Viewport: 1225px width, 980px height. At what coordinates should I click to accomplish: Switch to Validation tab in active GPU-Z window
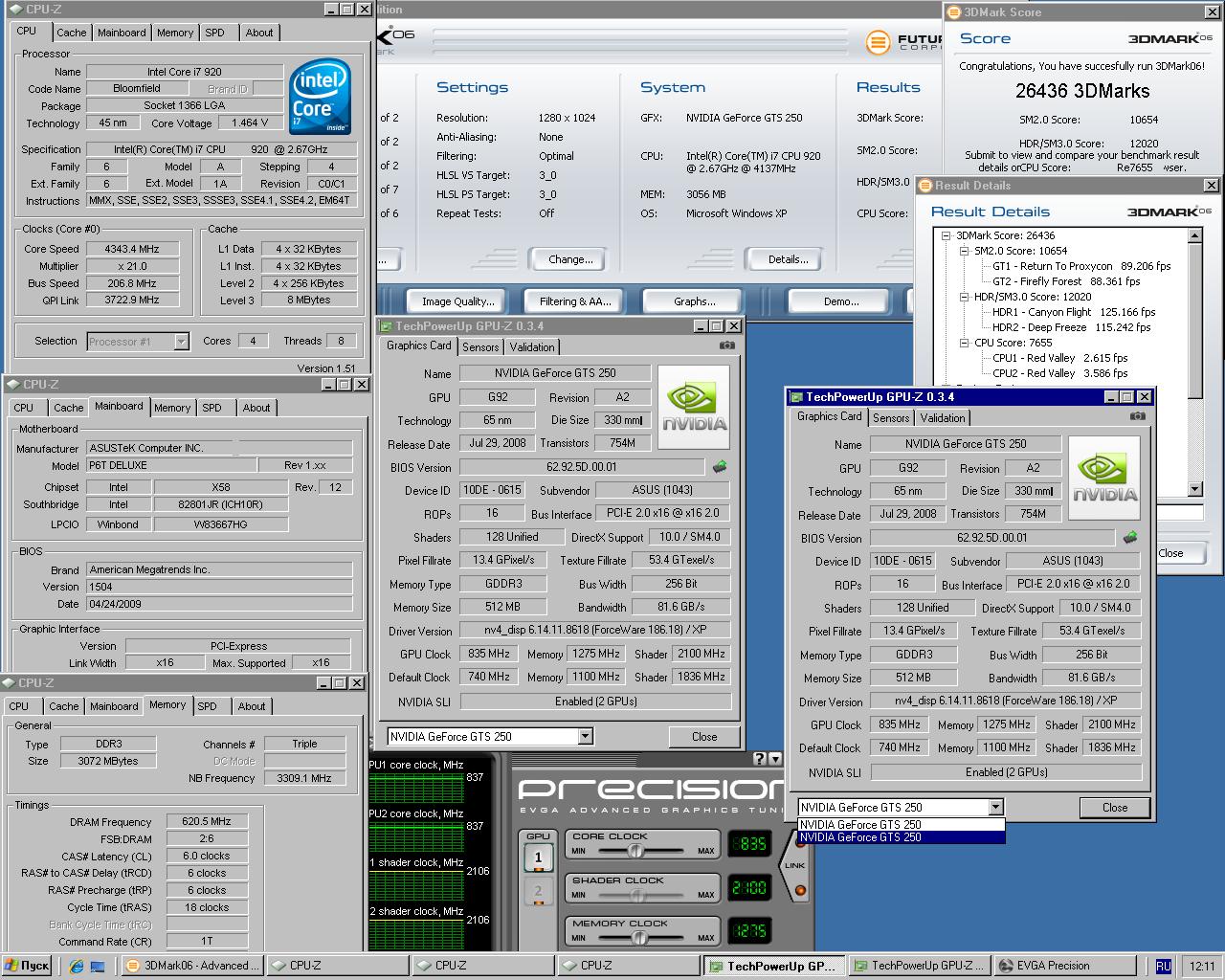[x=943, y=418]
